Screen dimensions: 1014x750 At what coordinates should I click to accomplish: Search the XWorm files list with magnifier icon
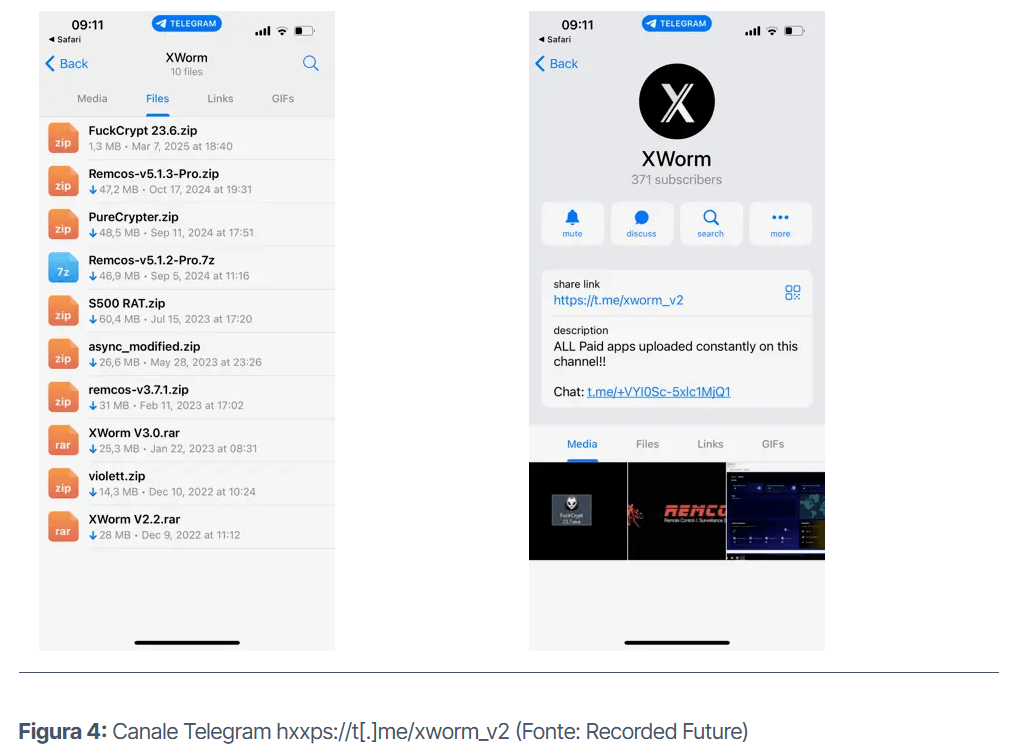310,63
